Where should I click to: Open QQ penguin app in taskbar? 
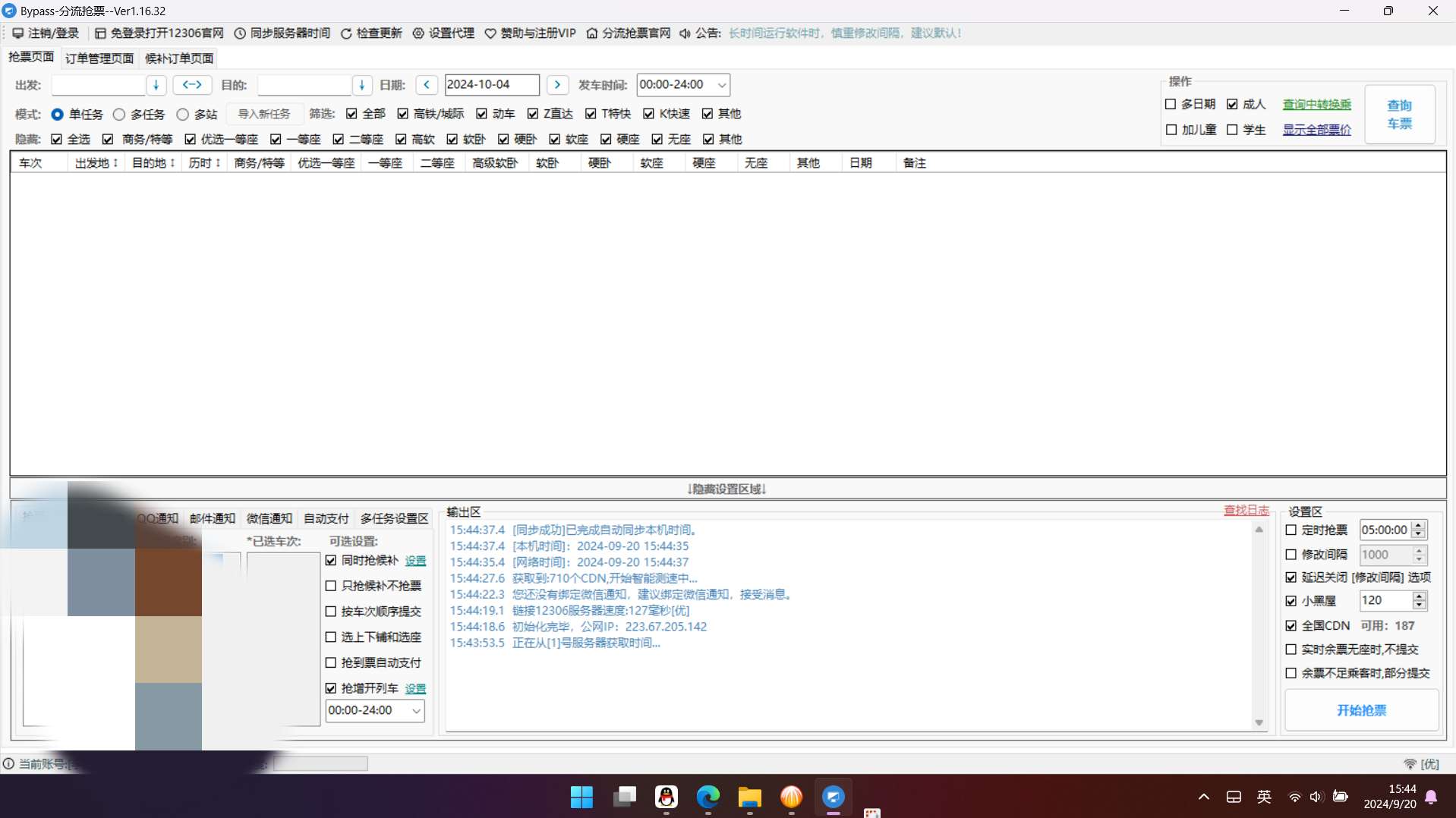pos(666,797)
